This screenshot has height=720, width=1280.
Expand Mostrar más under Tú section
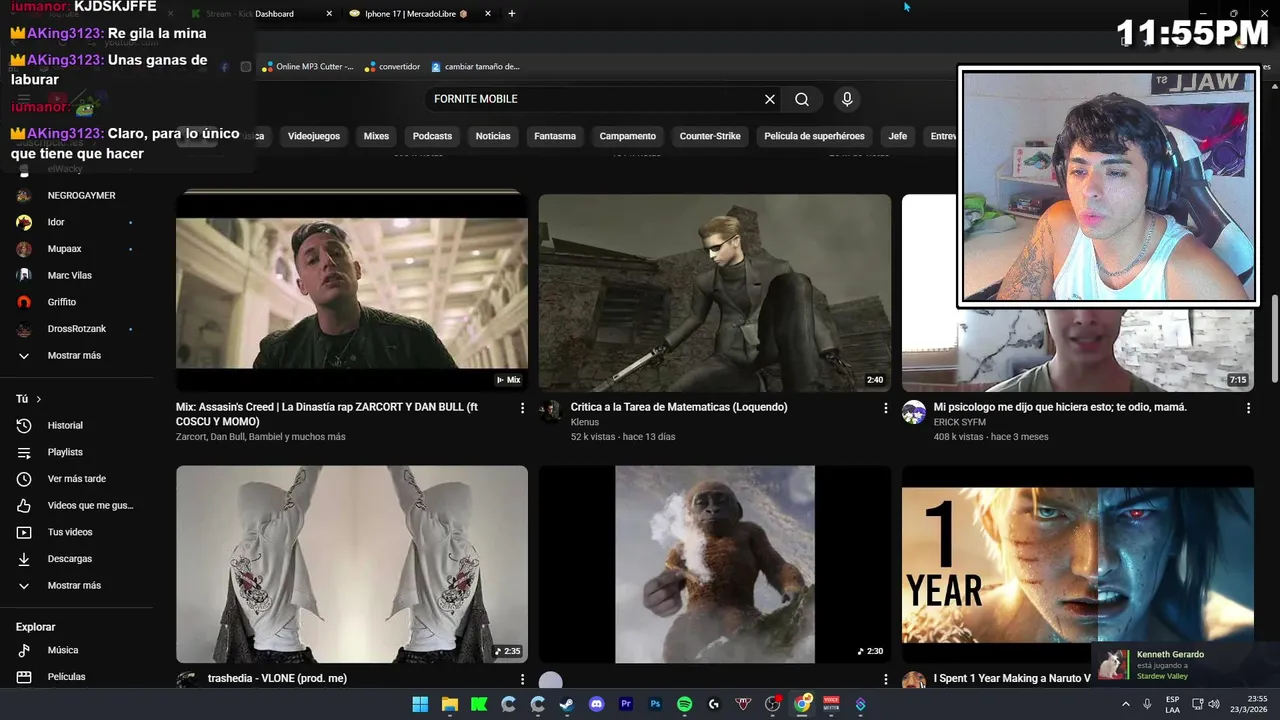[74, 585]
